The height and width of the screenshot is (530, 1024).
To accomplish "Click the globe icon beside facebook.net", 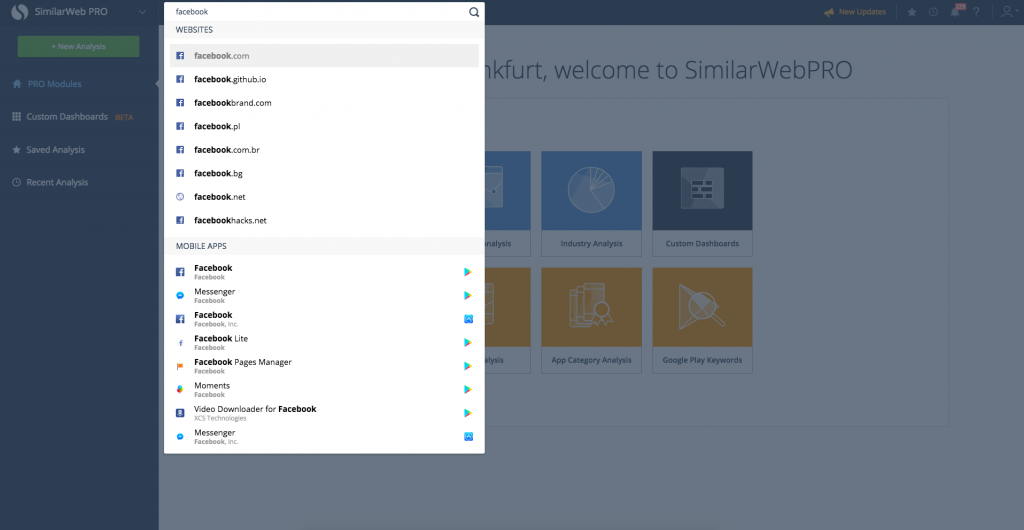I will click(180, 196).
